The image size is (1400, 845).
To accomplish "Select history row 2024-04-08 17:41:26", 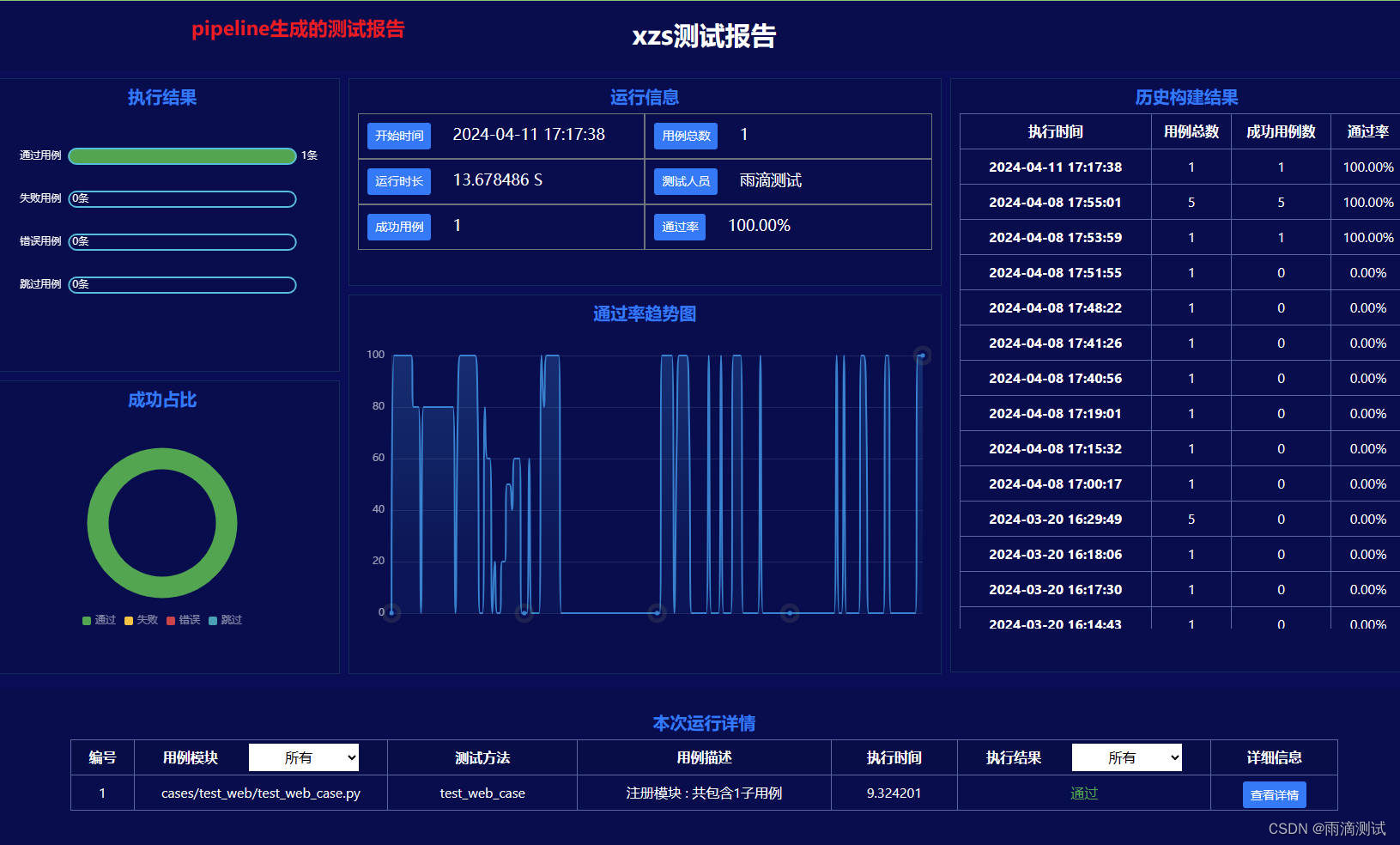I will click(x=1180, y=343).
